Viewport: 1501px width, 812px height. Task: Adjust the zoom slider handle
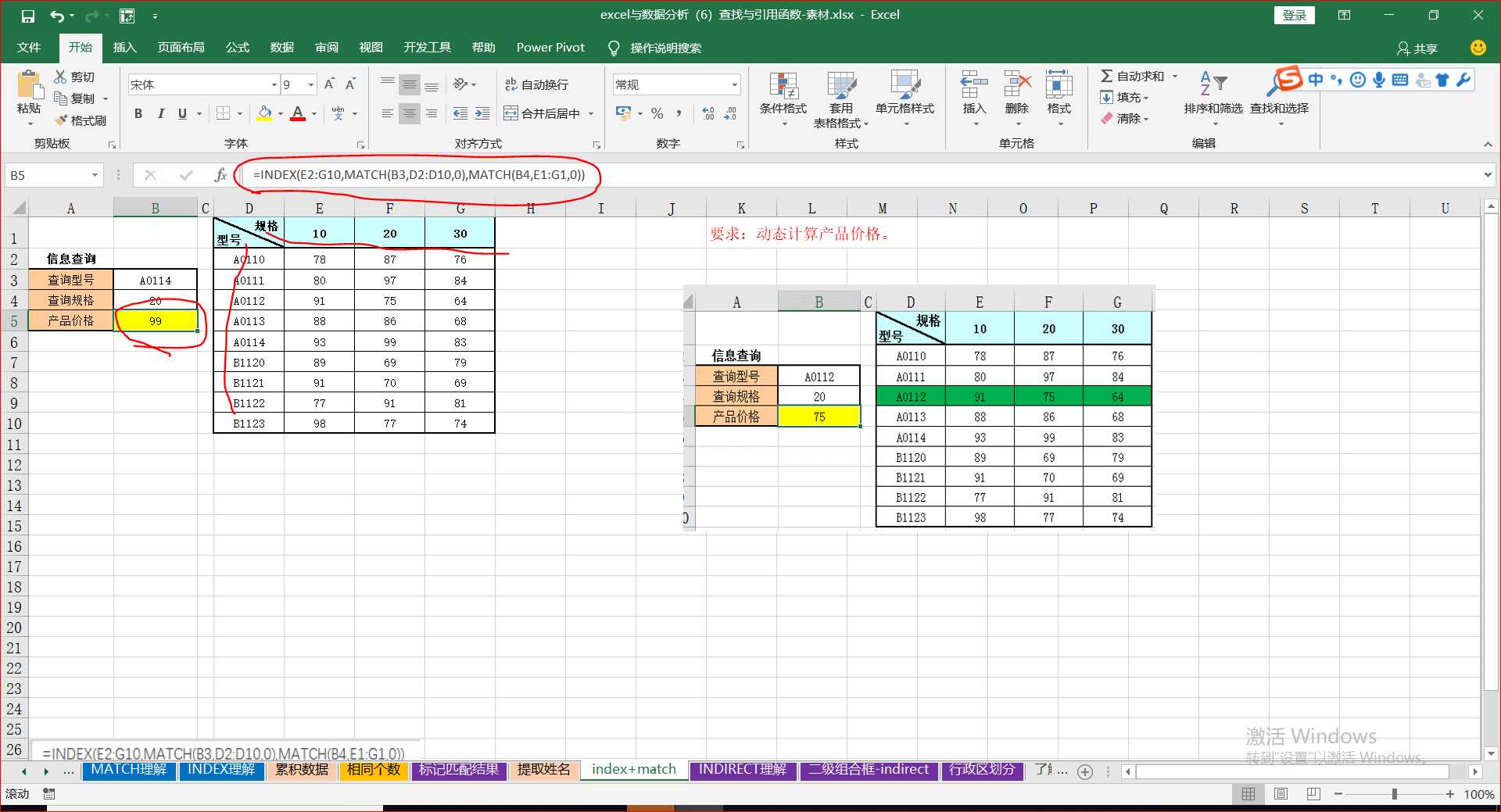1394,794
